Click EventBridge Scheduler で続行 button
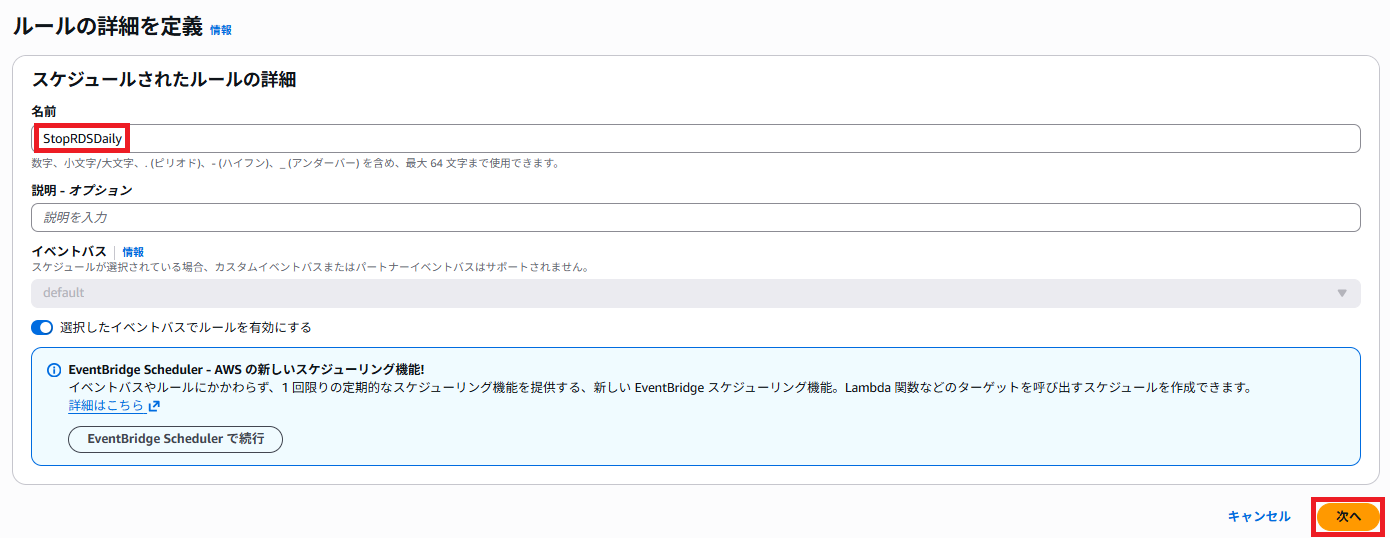 coord(175,439)
